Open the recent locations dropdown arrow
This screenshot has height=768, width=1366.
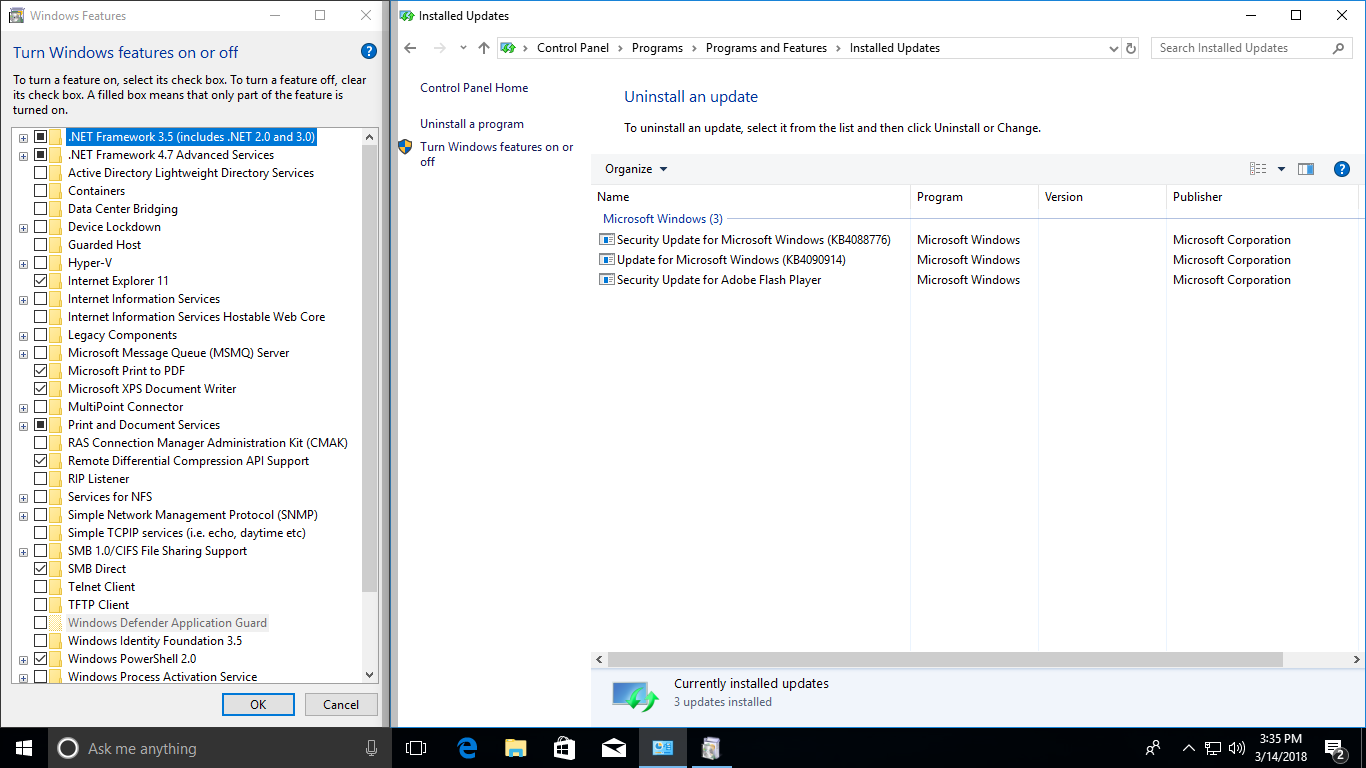click(463, 48)
